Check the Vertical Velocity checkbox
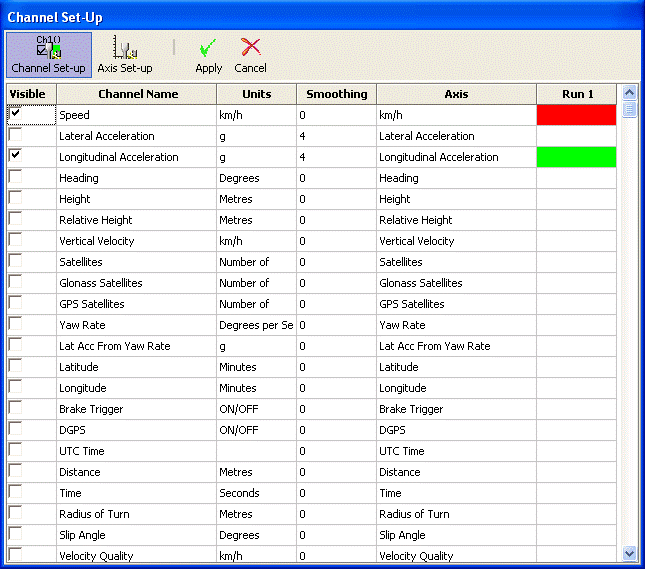Screen dimensions: 645x569 (16, 239)
